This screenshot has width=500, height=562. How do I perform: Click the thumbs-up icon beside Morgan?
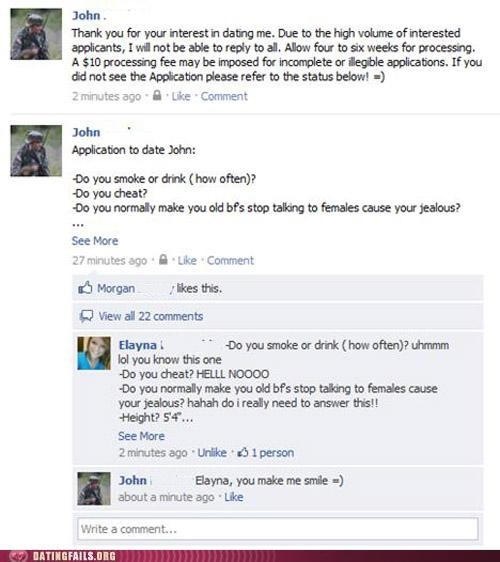point(85,287)
